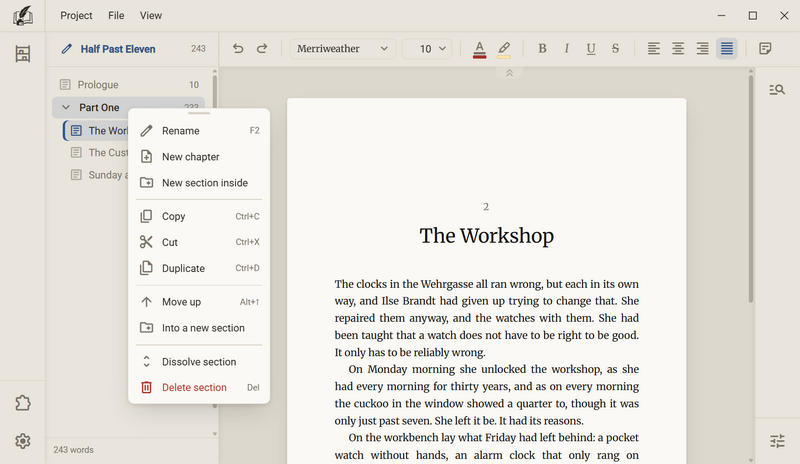Choose Move up from the context menu
This screenshot has height=464, width=800.
tap(199, 302)
